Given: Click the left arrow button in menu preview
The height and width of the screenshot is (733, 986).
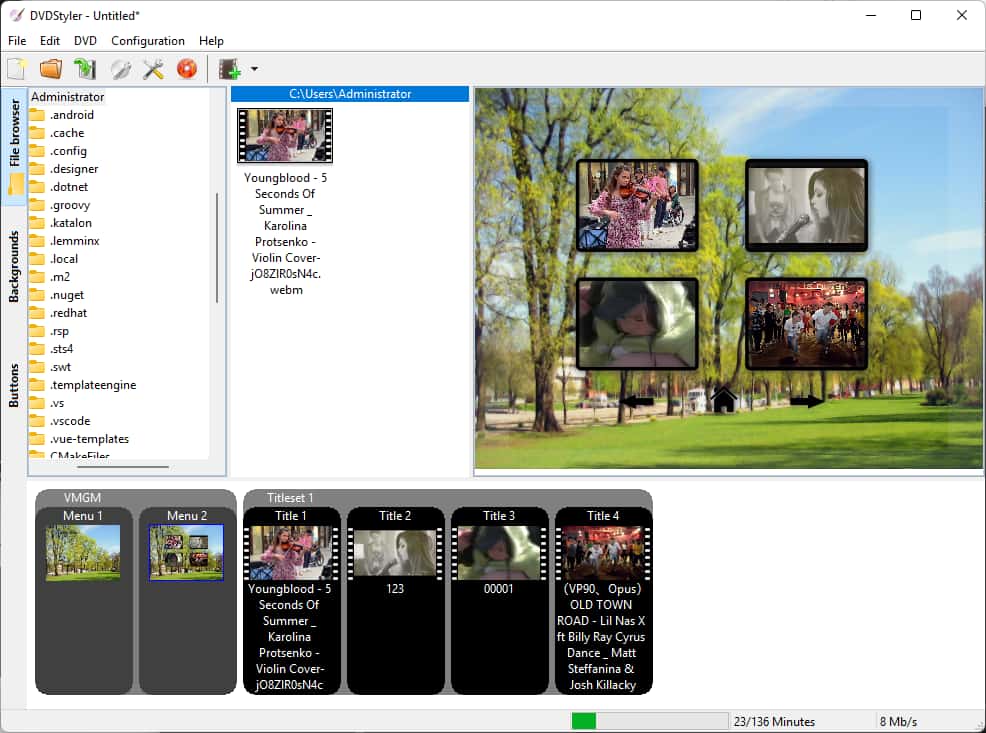Looking at the screenshot, I should pyautogui.click(x=637, y=401).
